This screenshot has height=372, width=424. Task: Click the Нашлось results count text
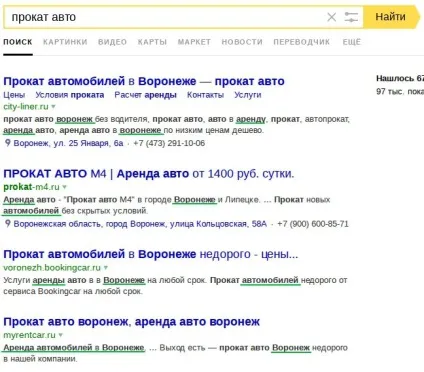click(x=400, y=79)
